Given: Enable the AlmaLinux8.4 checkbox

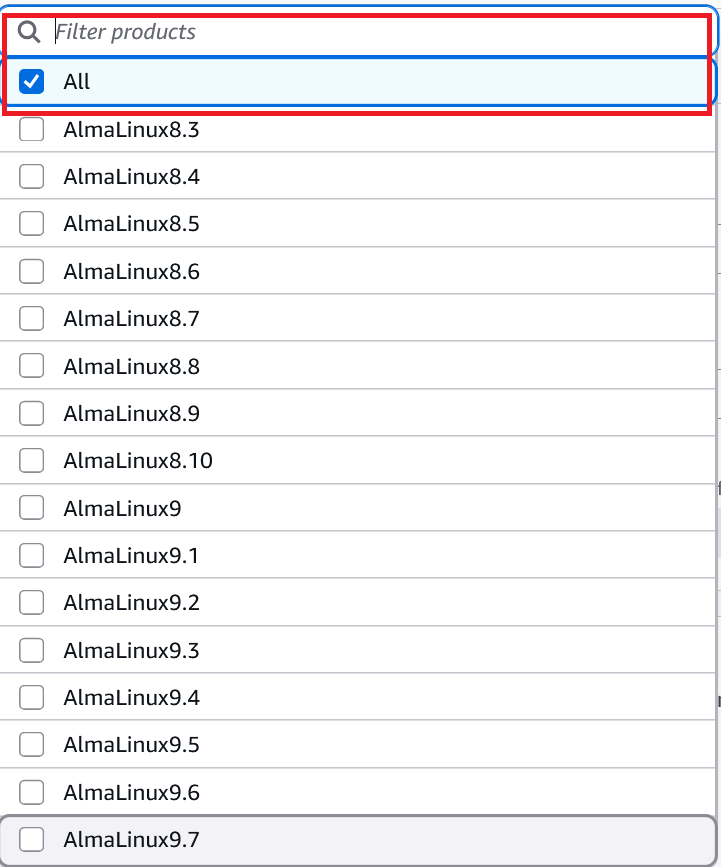Looking at the screenshot, I should pos(32,177).
